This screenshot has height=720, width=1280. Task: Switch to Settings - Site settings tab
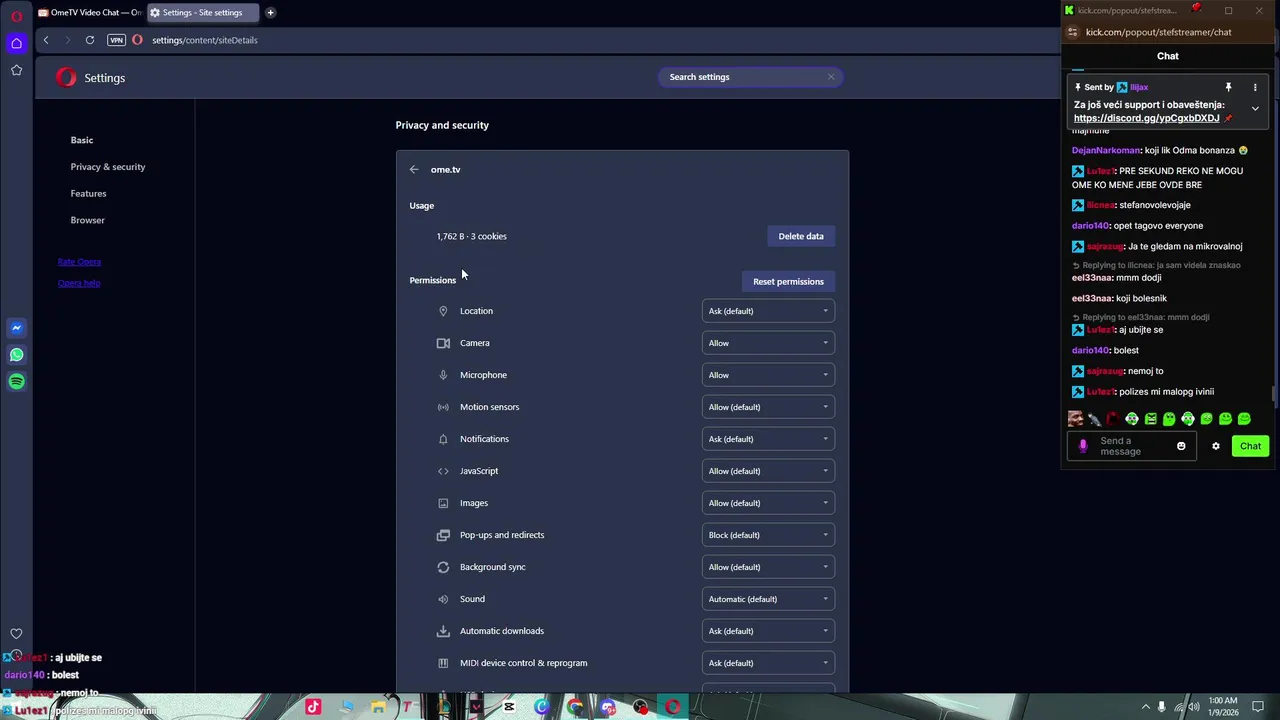coord(202,13)
